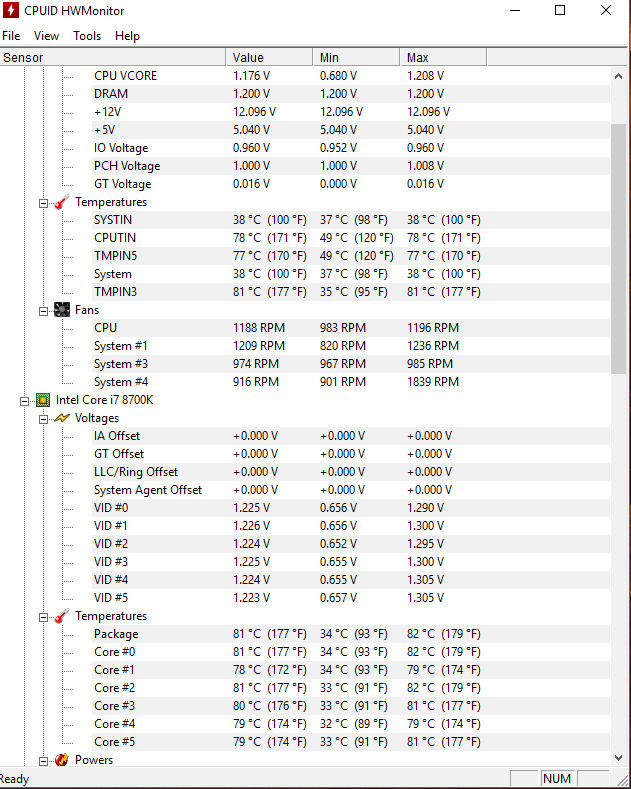
Task: Collapse the CPU core Temperatures node
Action: [x=44, y=616]
